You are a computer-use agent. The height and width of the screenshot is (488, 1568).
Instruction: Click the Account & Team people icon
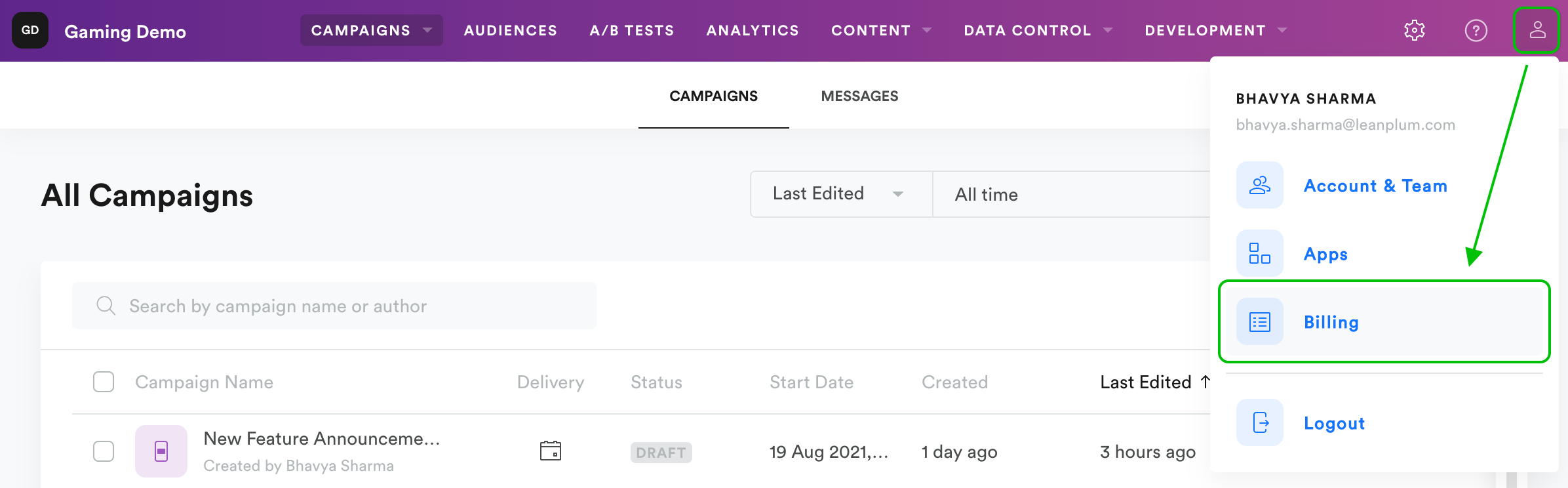(x=1259, y=186)
